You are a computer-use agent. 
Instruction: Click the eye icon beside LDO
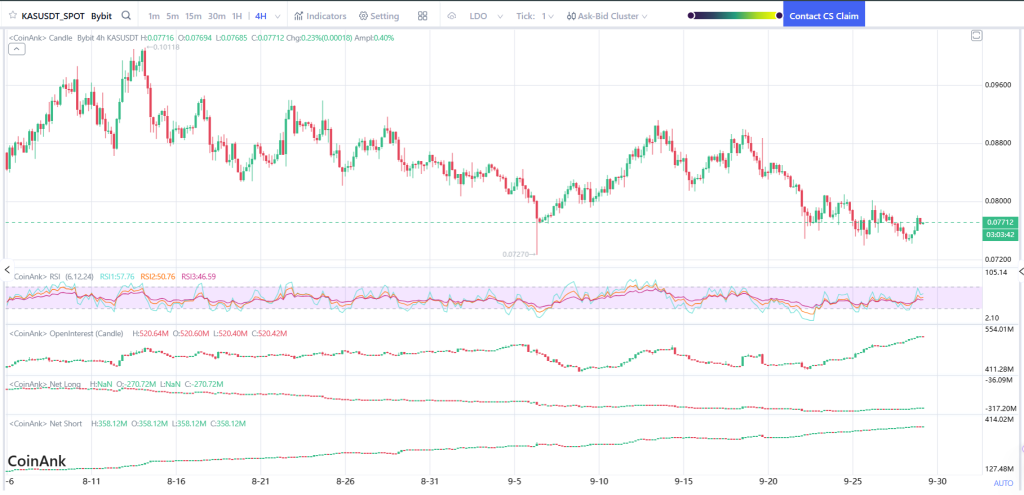click(452, 16)
